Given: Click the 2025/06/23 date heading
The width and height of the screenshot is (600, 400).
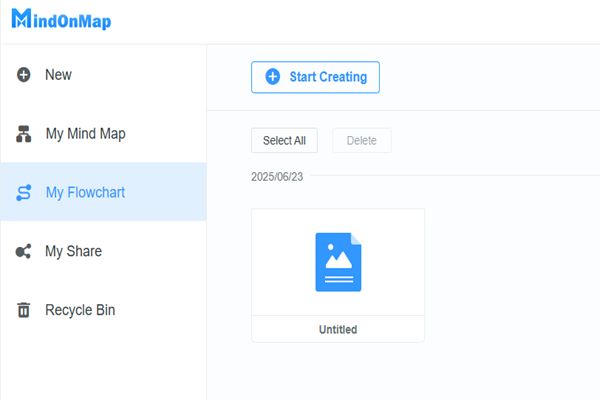Looking at the screenshot, I should 279,177.
